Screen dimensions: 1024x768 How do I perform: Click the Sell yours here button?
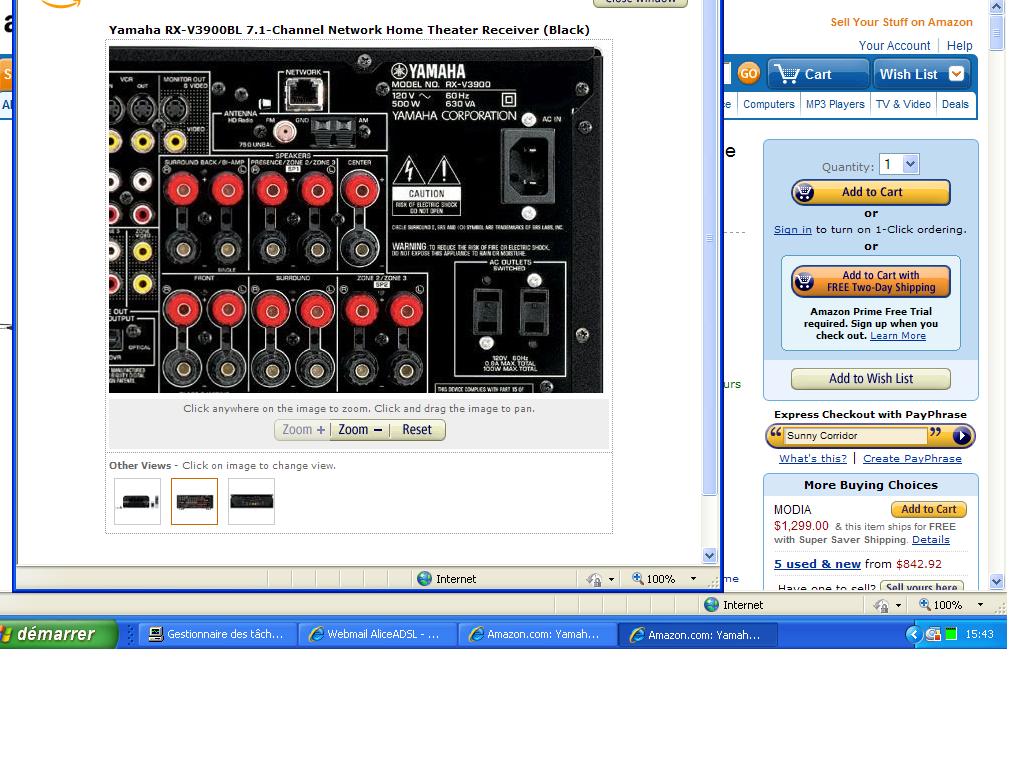click(922, 586)
